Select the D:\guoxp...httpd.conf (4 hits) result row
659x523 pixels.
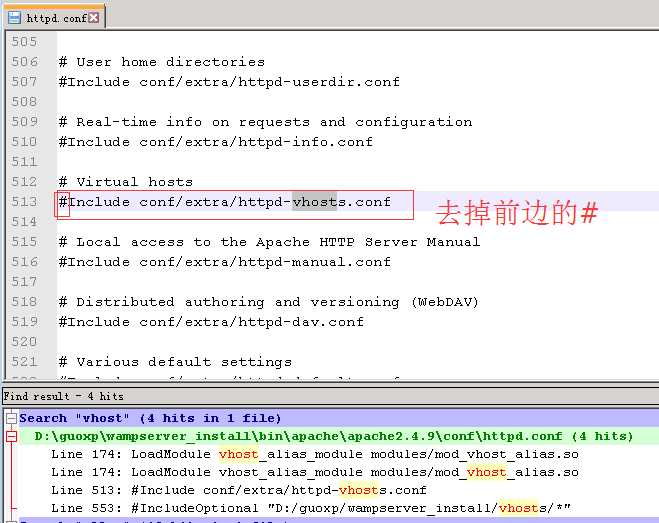(333, 436)
